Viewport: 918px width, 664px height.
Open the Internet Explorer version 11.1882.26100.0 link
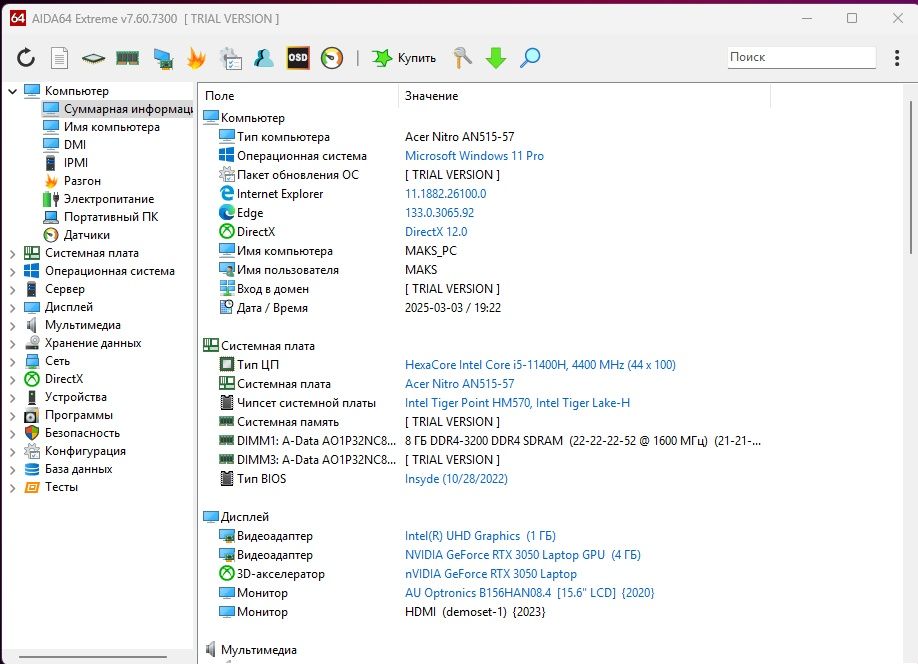[x=446, y=194]
